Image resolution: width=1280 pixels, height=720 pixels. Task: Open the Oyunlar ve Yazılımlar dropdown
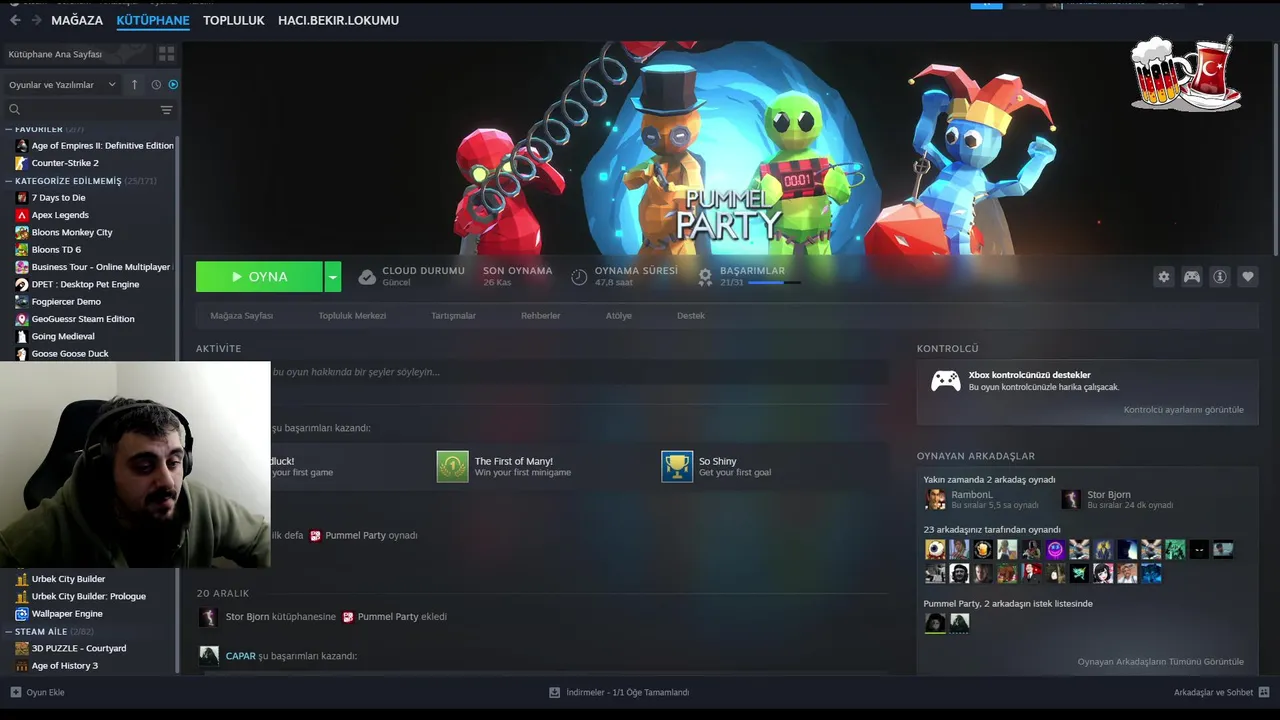[62, 85]
